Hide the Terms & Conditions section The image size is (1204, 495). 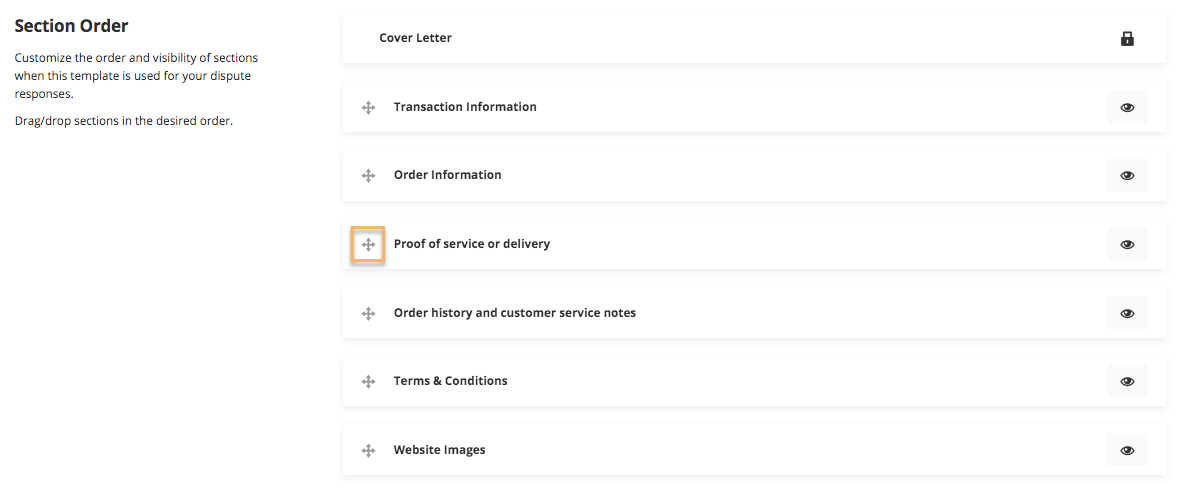pyautogui.click(x=1127, y=381)
